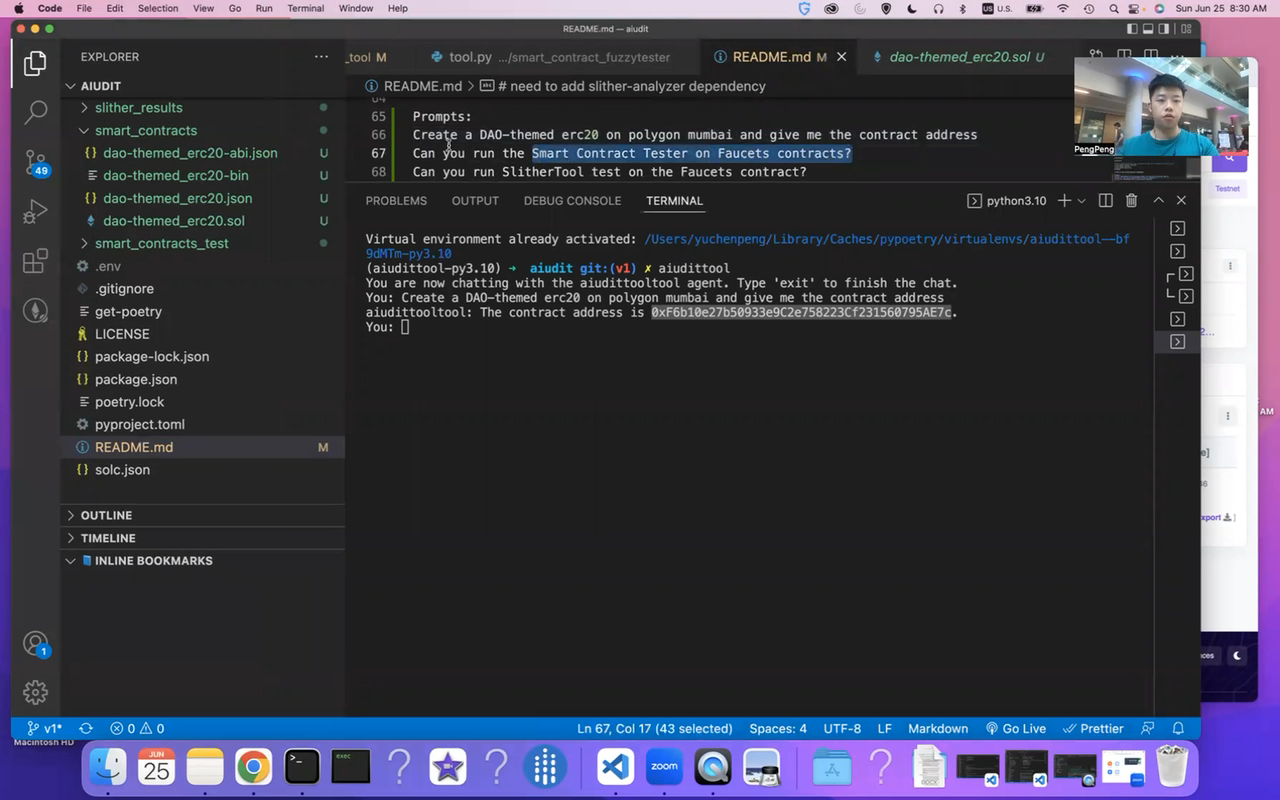This screenshot has width=1280, height=800.
Task: Click the Prettier status bar item
Action: pos(1093,729)
